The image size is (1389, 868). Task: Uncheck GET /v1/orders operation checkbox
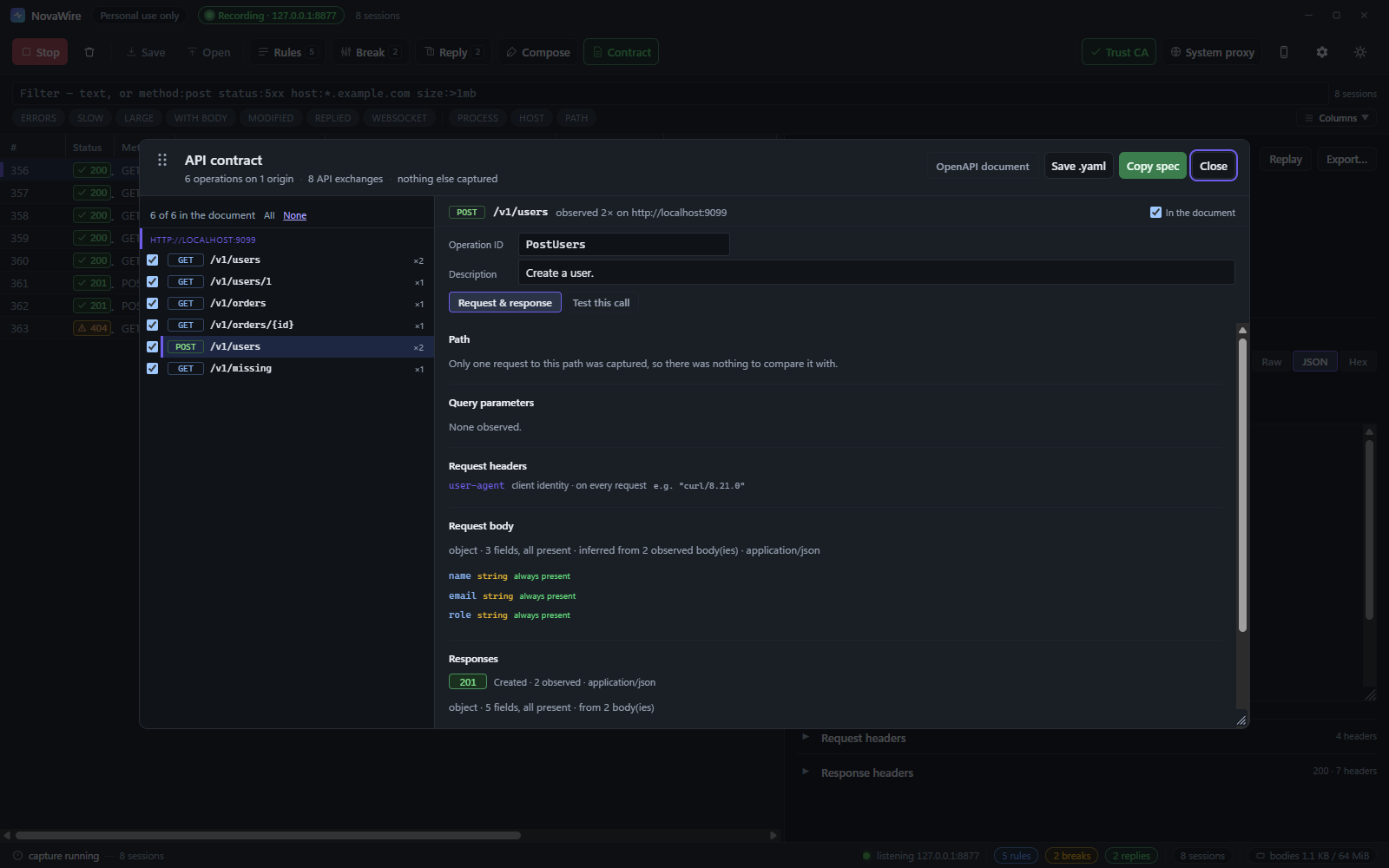[x=153, y=304]
